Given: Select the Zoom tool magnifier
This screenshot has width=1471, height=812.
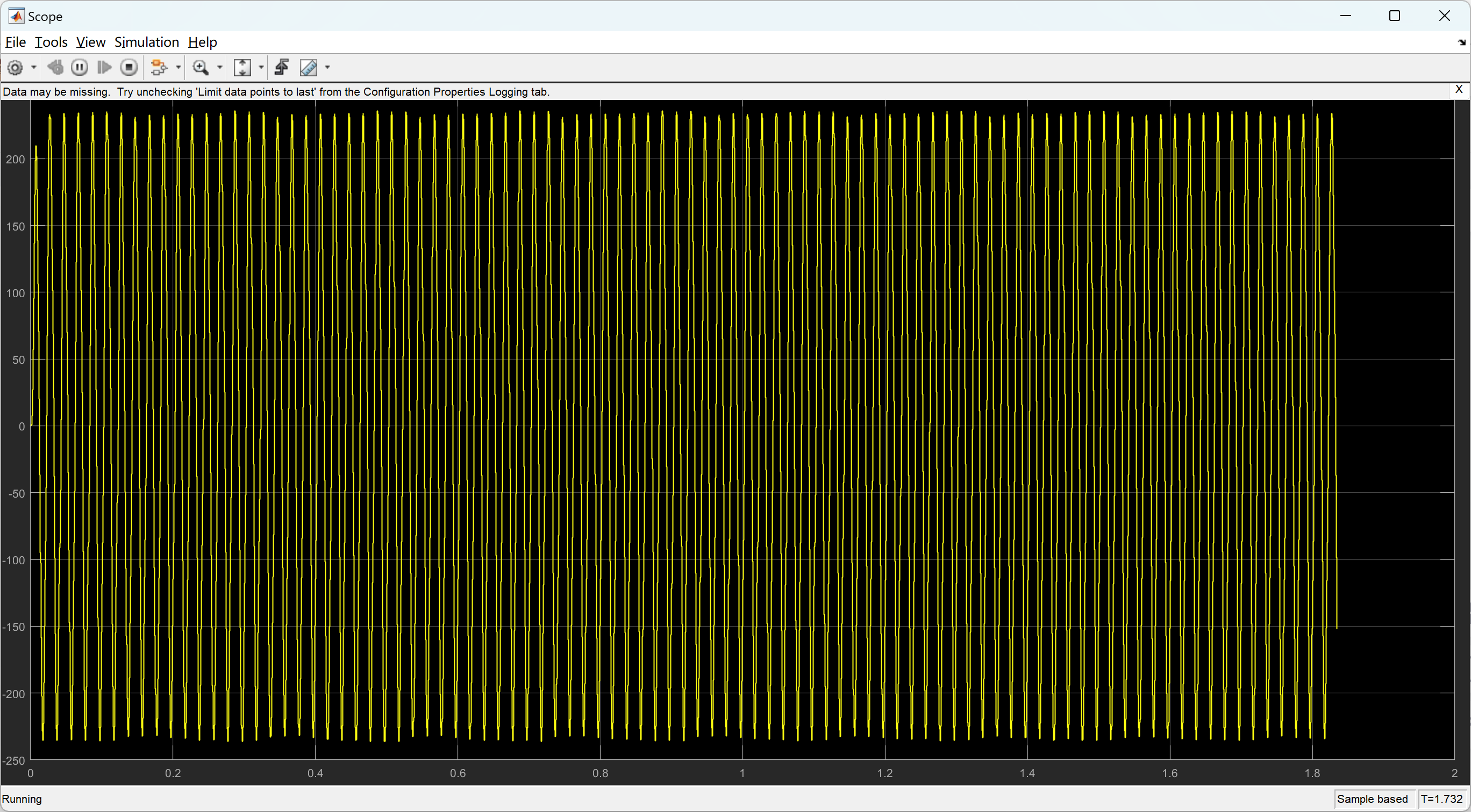Looking at the screenshot, I should [201, 68].
